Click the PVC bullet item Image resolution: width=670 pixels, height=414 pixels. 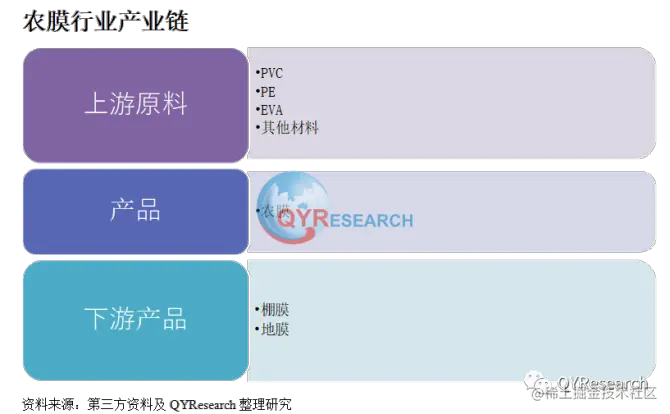(x=269, y=73)
